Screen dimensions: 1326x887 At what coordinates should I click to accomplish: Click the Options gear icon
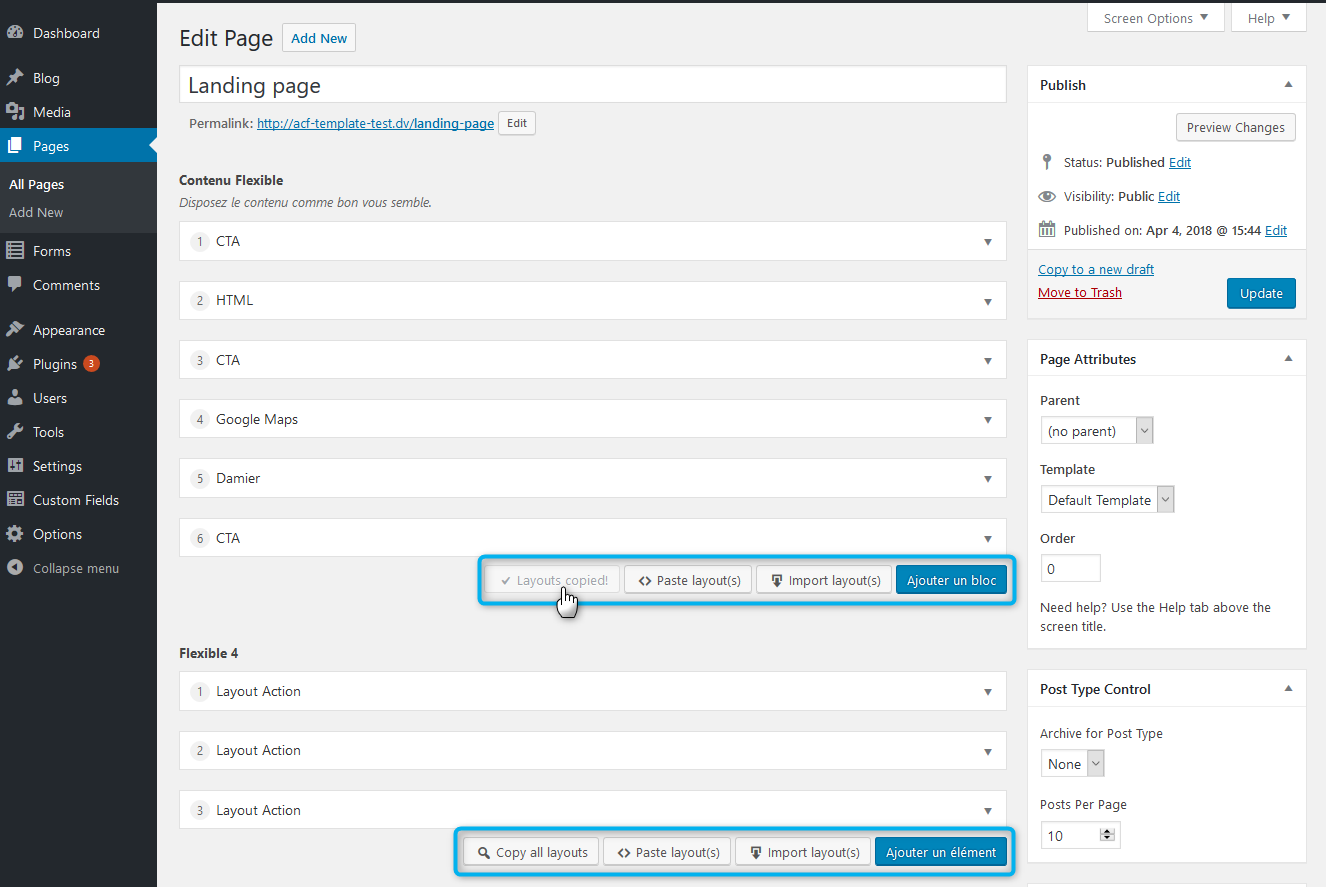(15, 534)
